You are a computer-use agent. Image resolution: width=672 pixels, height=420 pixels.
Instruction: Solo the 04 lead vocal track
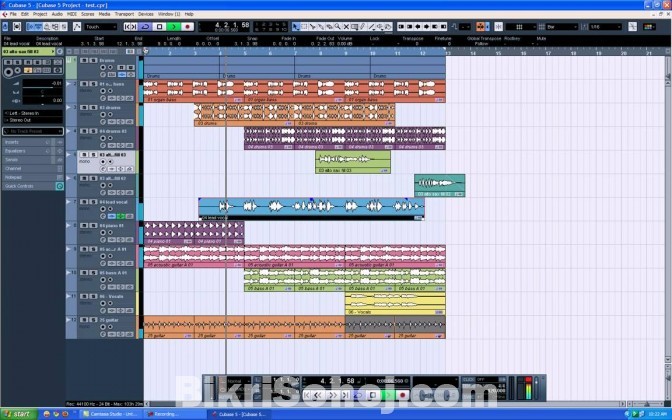pyautogui.click(x=93, y=202)
